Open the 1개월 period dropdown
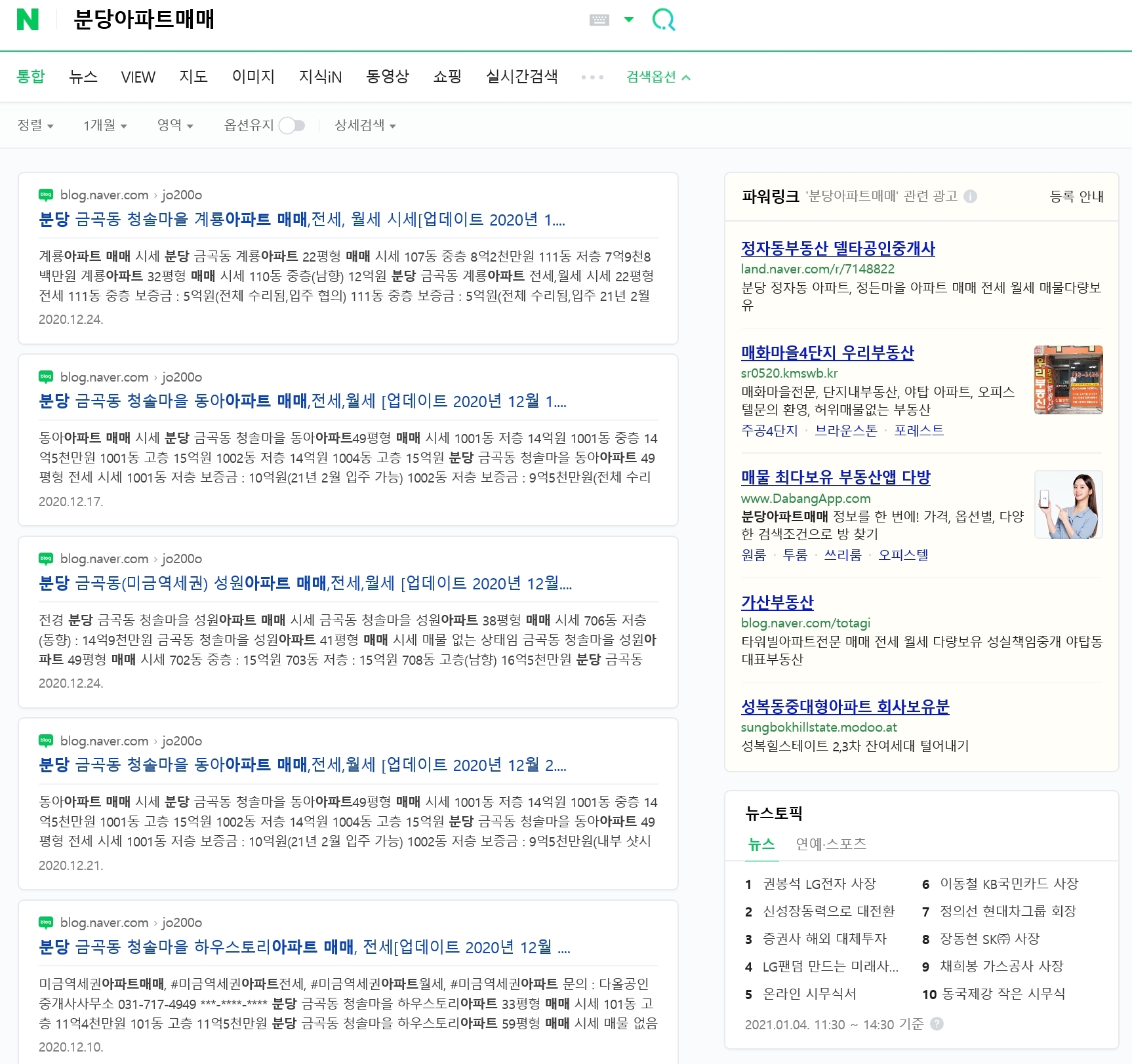Viewport: 1132px width, 1064px height. pyautogui.click(x=105, y=125)
